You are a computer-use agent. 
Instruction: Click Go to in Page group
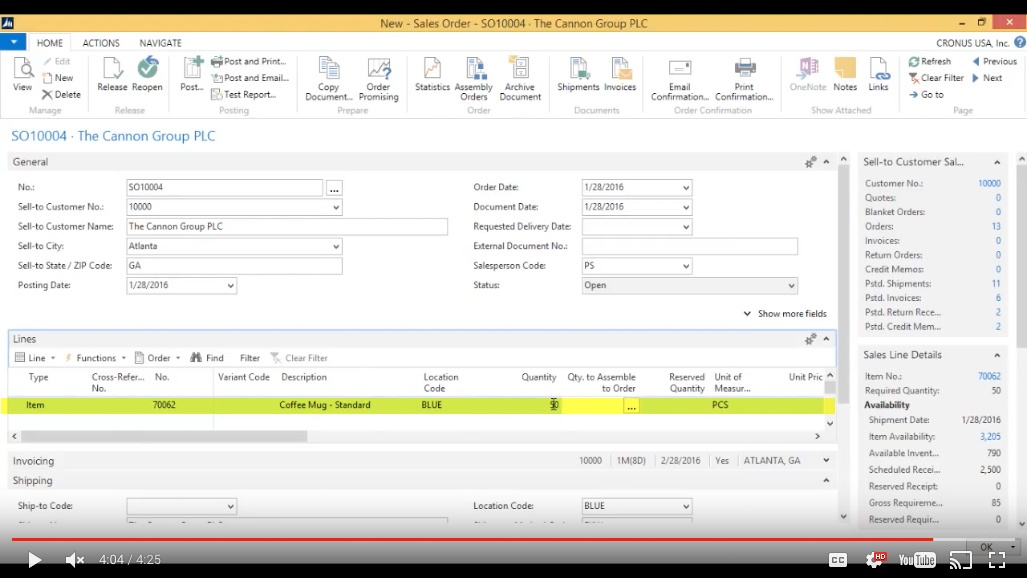tap(926, 94)
